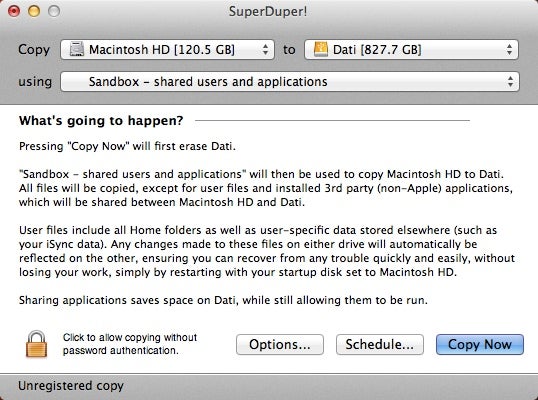
Task: Open the Schedule... dialog
Action: click(380, 344)
